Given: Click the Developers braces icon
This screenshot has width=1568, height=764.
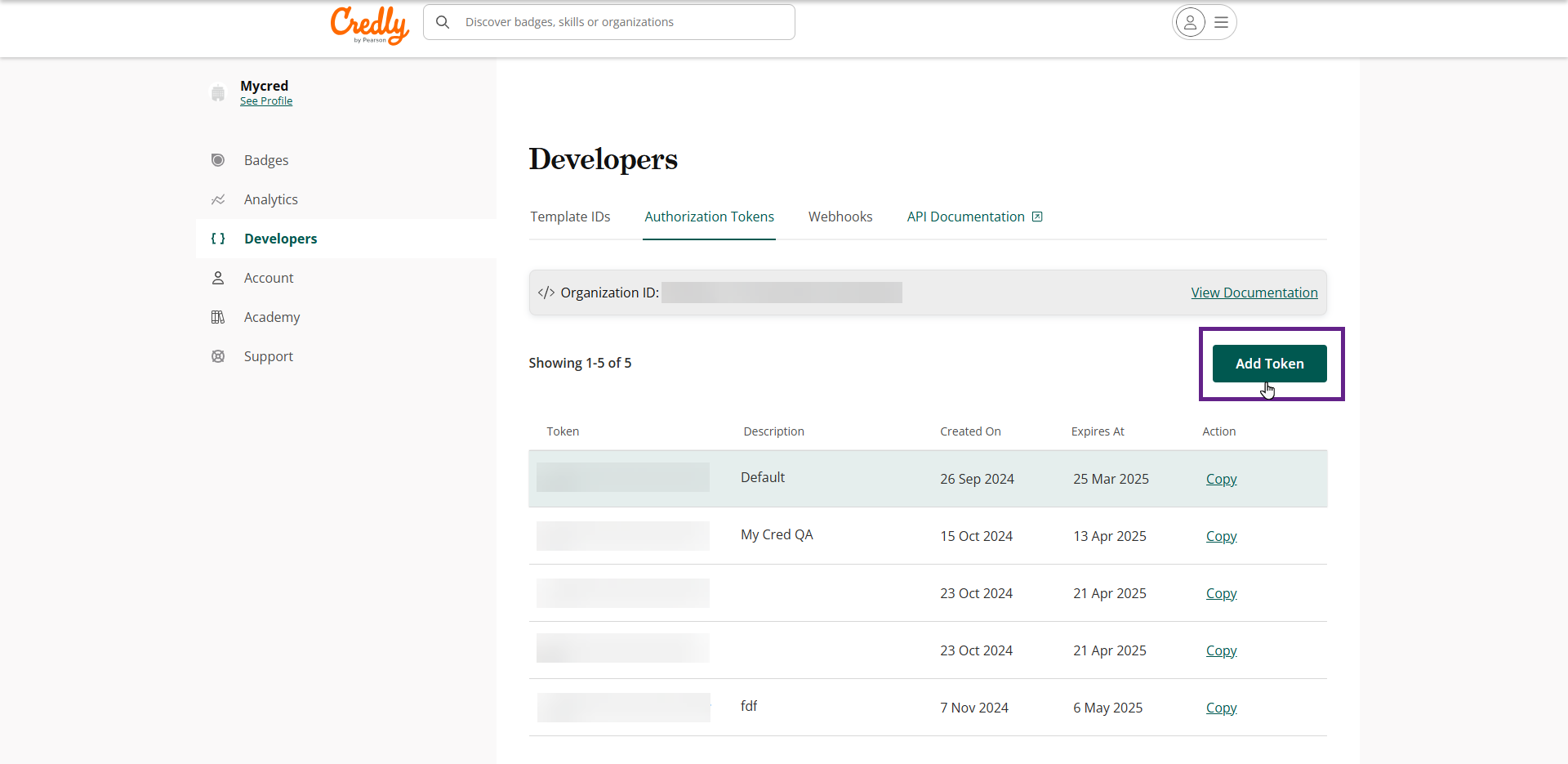Looking at the screenshot, I should (x=218, y=239).
